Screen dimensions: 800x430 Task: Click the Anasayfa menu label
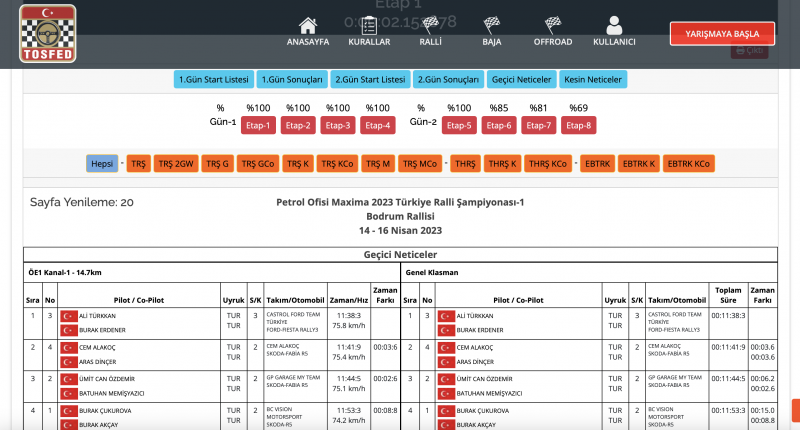tap(308, 42)
